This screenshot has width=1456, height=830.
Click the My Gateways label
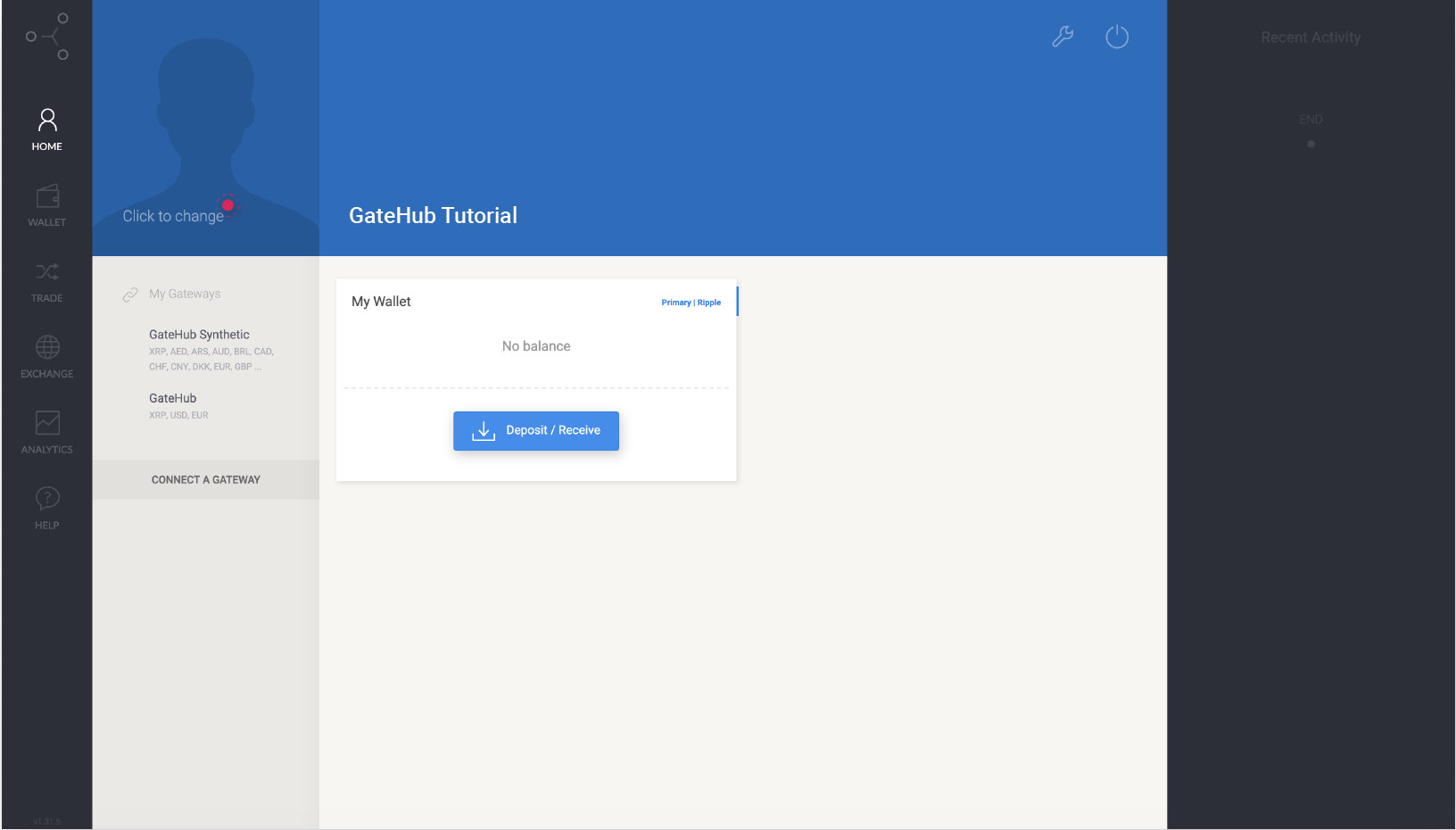tap(185, 294)
